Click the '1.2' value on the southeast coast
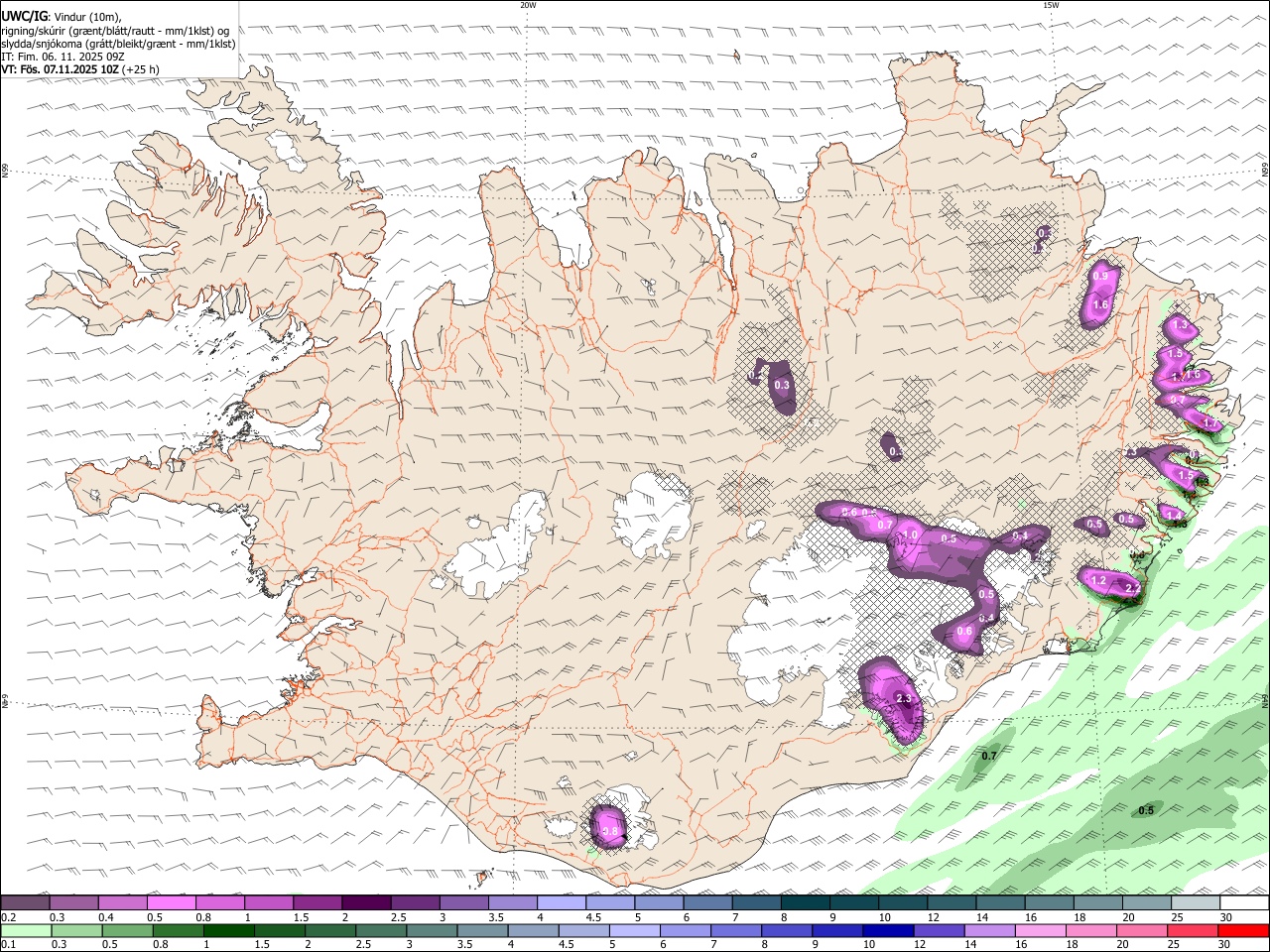The image size is (1270, 952). point(1097,580)
